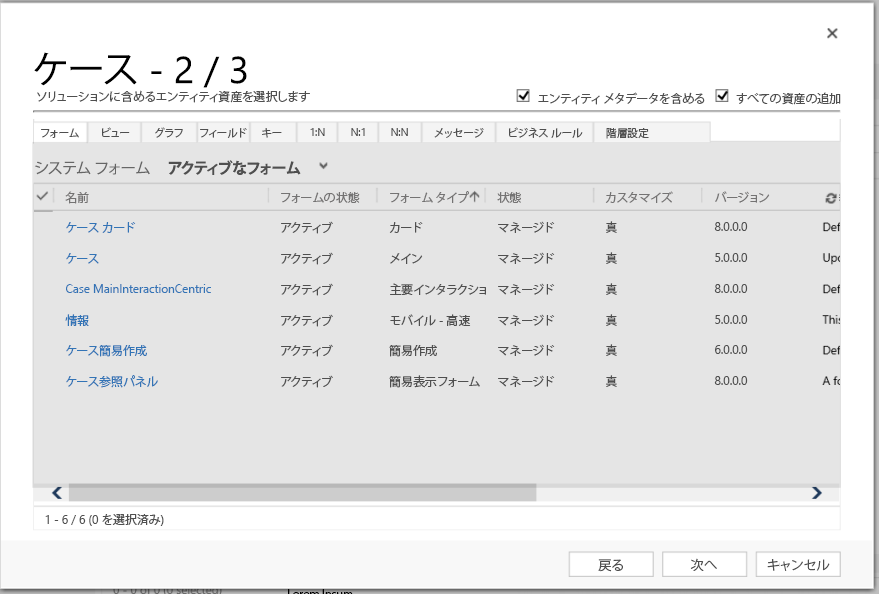Open the Case MainInteractionCentric form
This screenshot has width=879, height=594.
click(x=138, y=289)
